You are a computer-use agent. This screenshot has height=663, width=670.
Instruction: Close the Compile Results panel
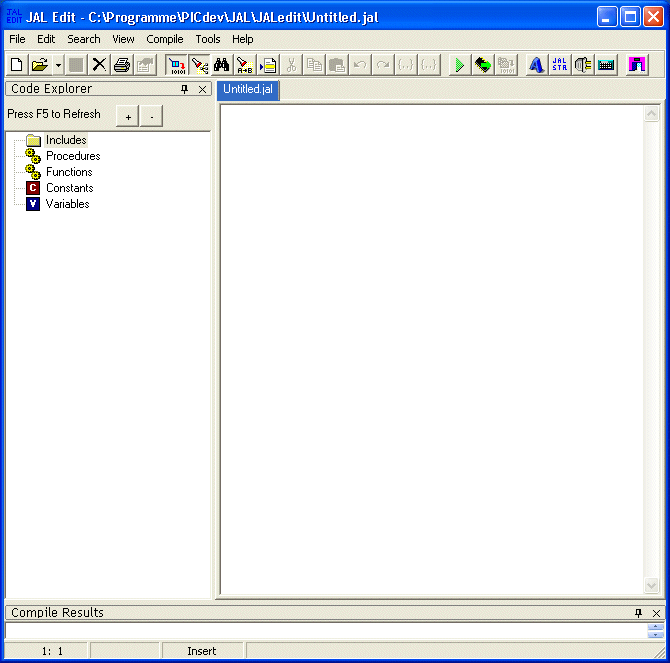click(x=657, y=613)
